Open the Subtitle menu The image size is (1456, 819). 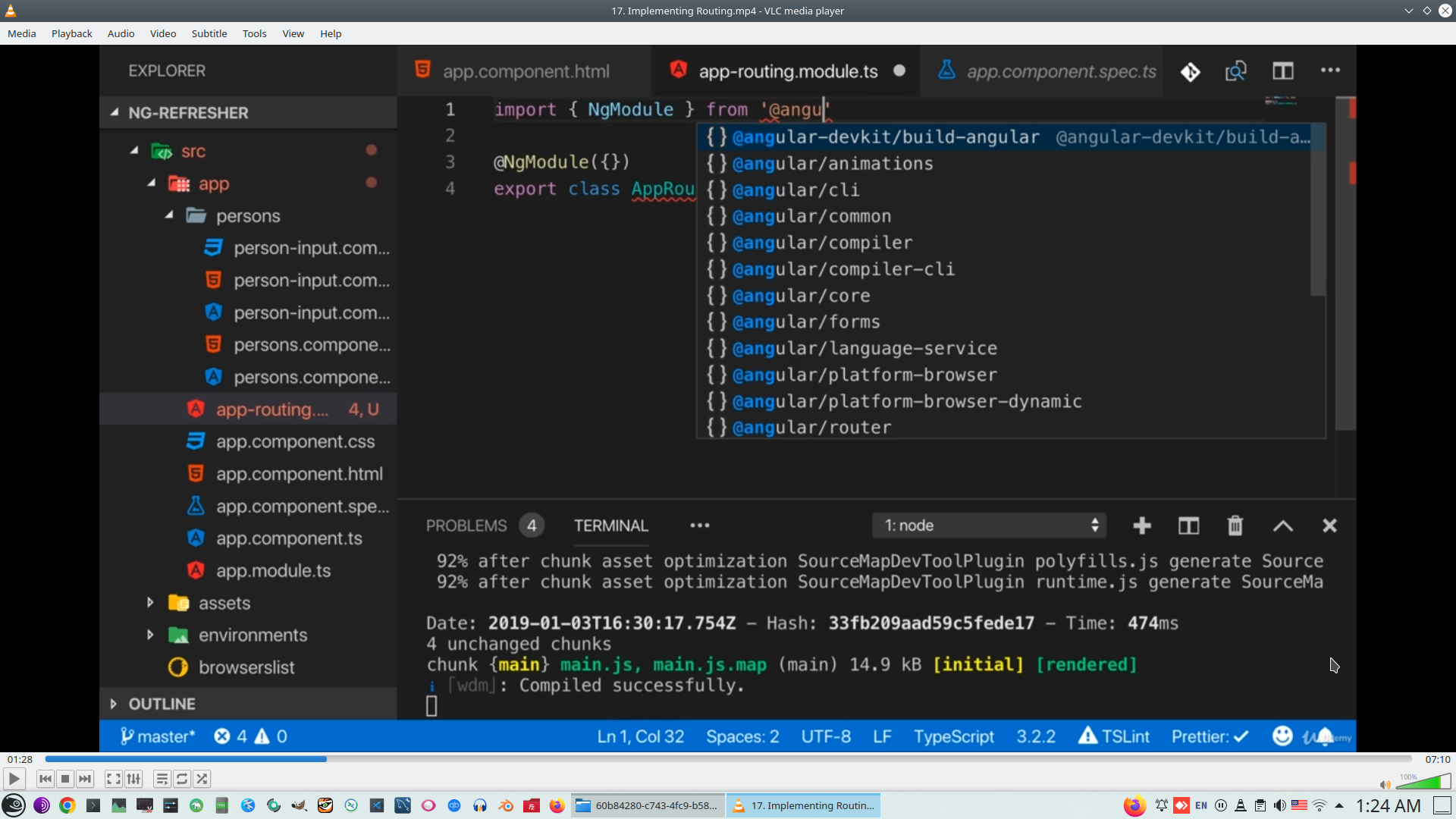point(209,33)
